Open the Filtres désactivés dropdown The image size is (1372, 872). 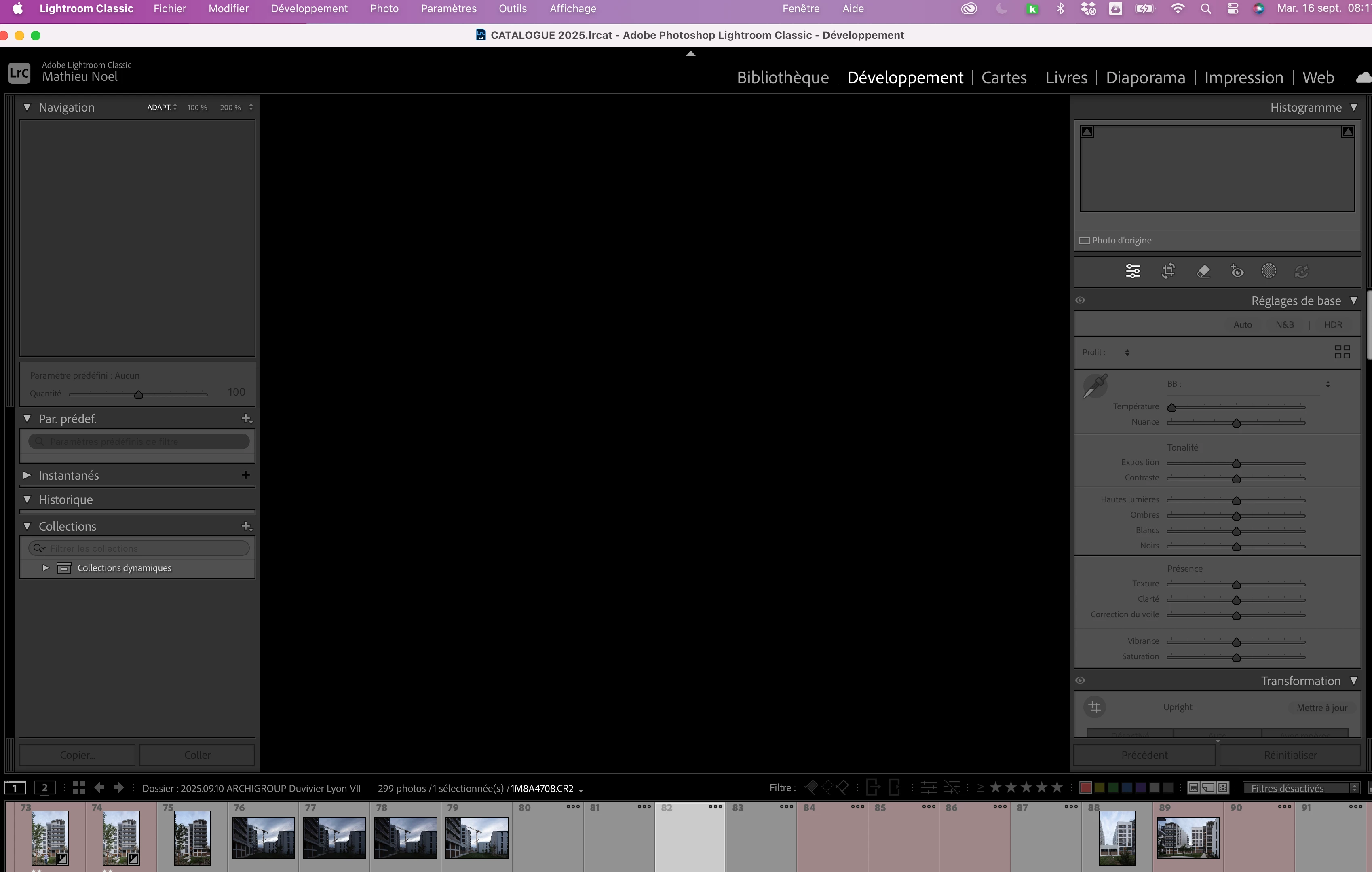1301,788
